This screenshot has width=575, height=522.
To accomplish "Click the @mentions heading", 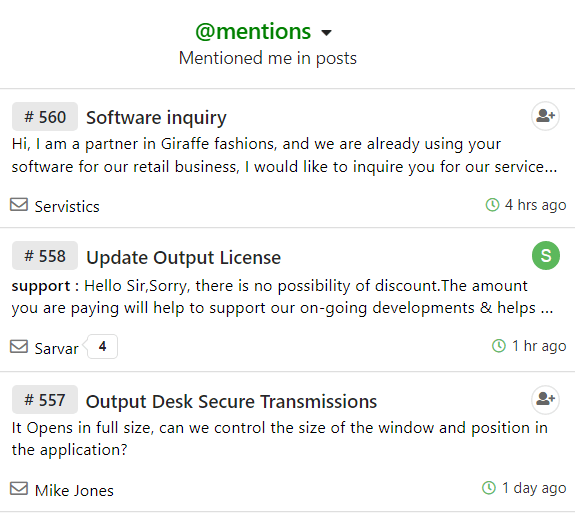I will (253, 31).
